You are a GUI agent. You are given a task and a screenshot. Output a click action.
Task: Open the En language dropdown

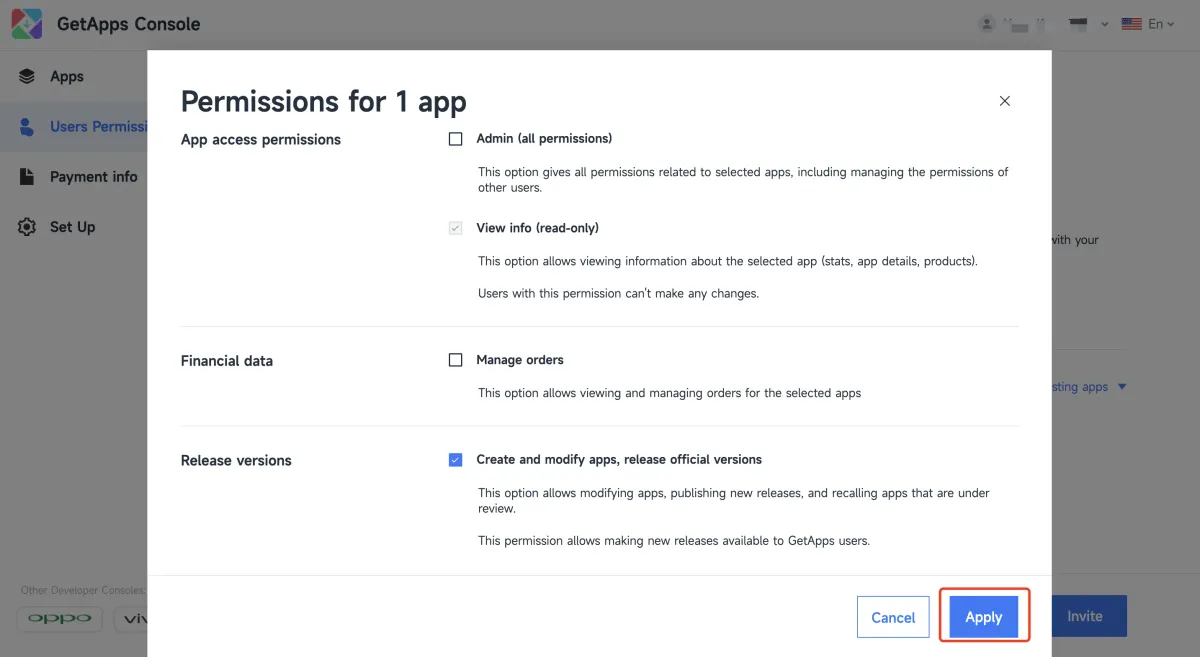[1161, 24]
